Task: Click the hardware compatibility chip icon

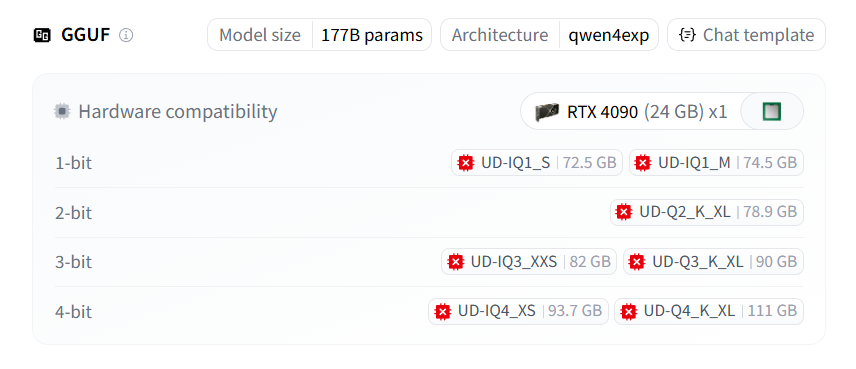Action: tap(63, 111)
